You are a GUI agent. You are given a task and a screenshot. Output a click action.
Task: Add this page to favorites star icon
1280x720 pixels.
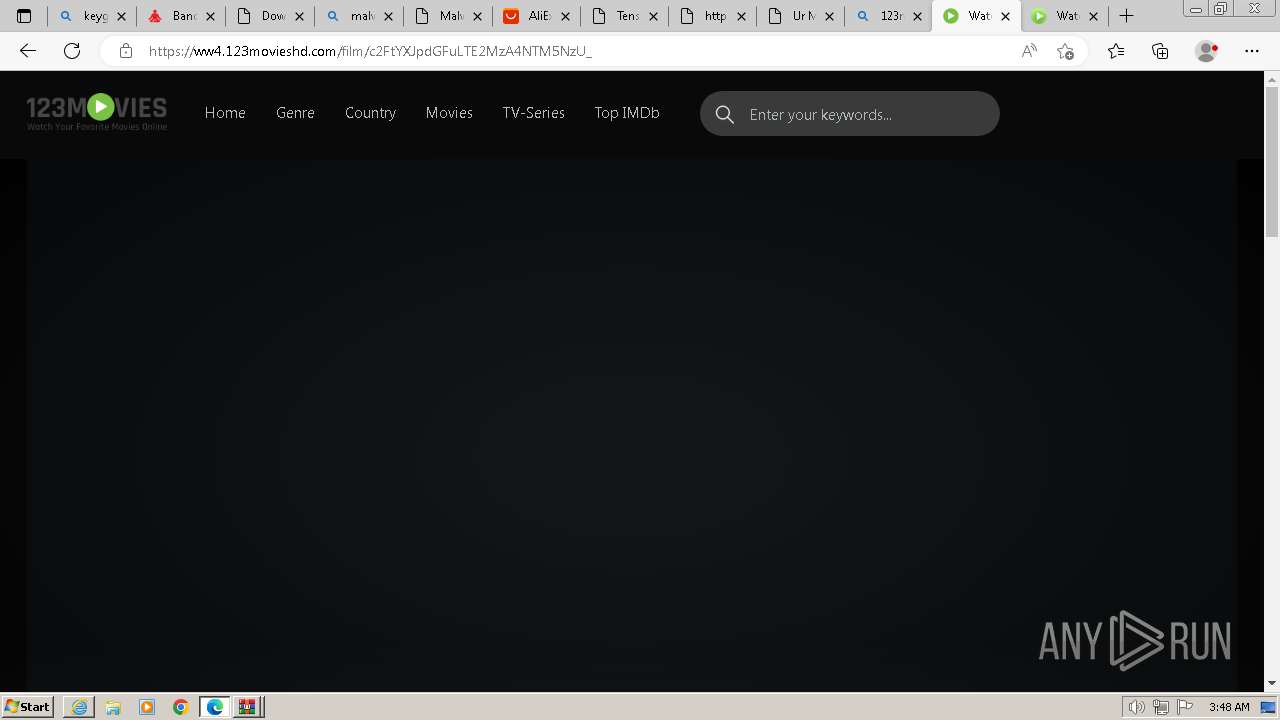(x=1065, y=51)
